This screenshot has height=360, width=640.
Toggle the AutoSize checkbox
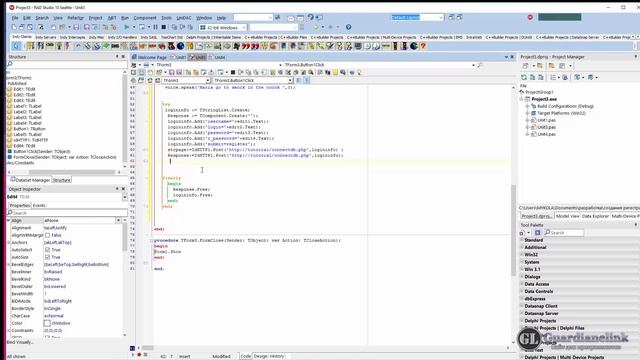(x=47, y=257)
